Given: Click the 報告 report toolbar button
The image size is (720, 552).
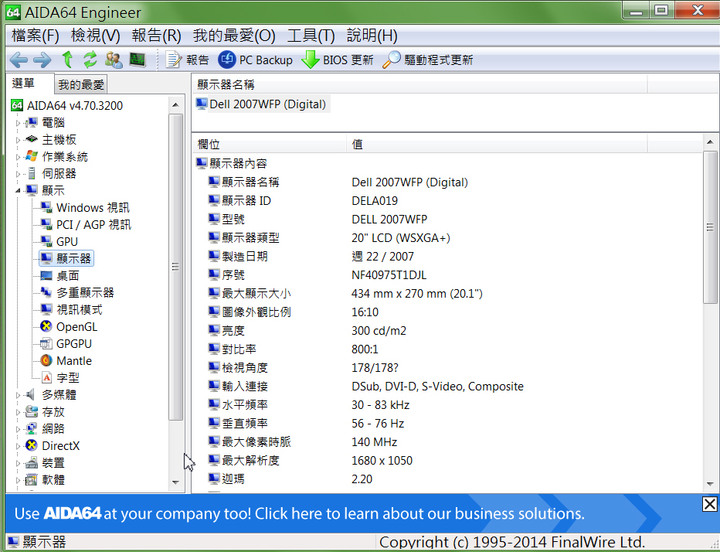Looking at the screenshot, I should [187, 60].
